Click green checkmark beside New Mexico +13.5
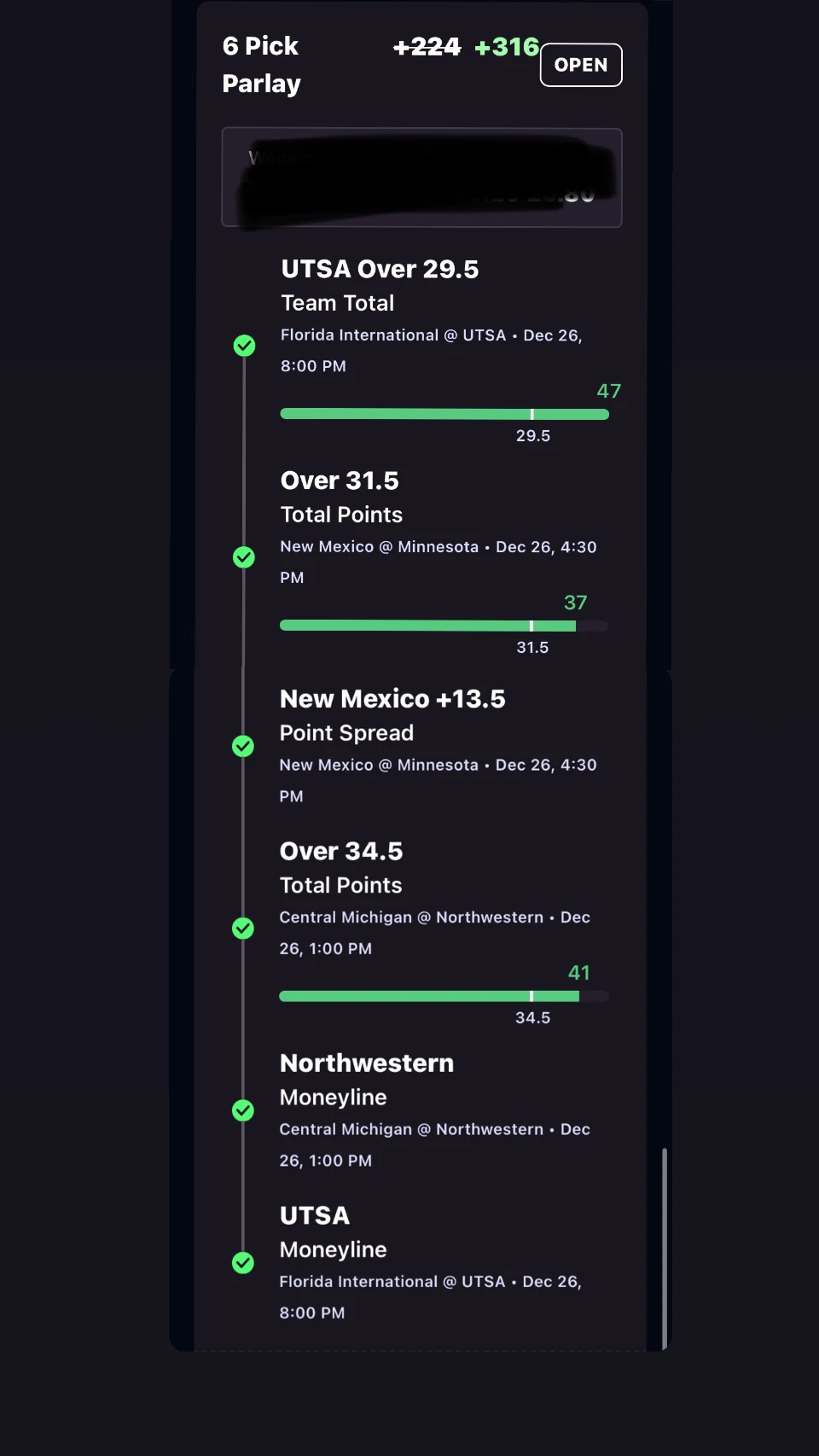The width and height of the screenshot is (819, 1456). click(243, 746)
